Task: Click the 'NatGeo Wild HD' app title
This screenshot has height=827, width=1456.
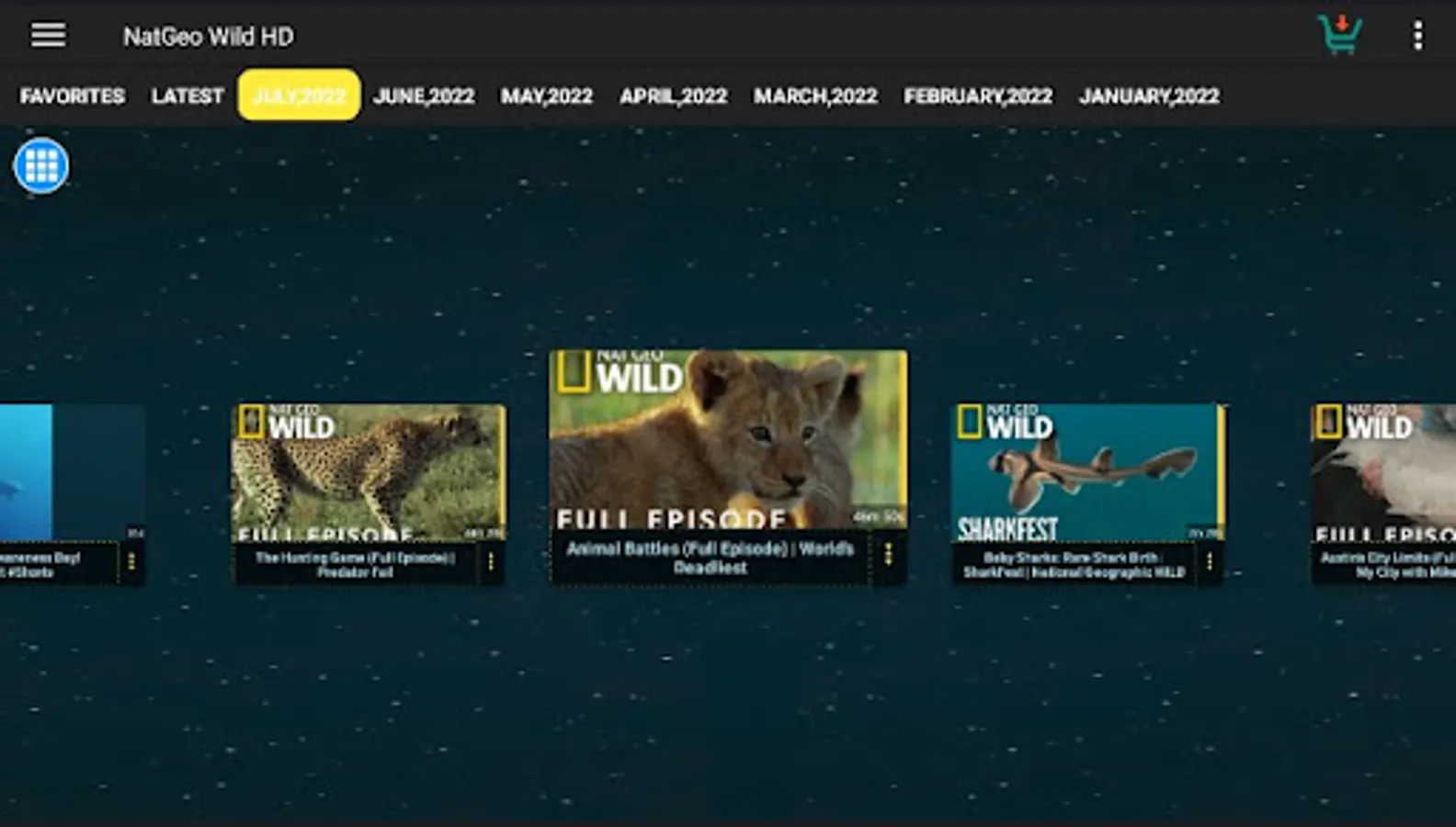Action: click(209, 36)
